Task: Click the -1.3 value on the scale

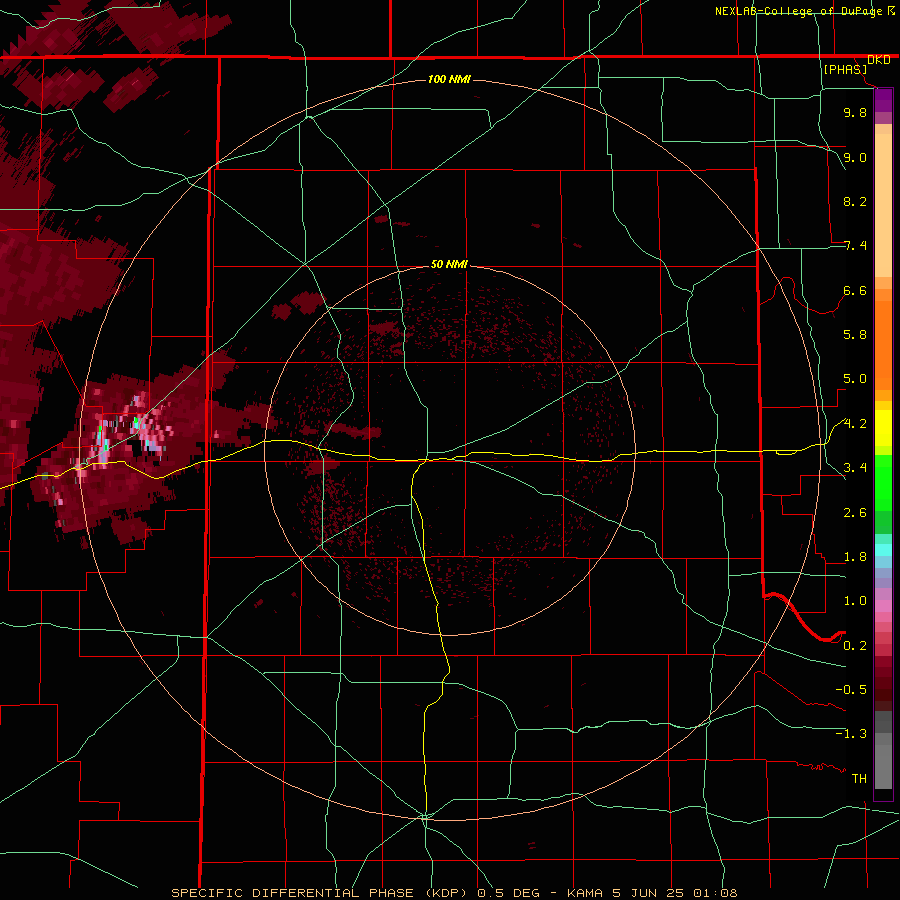Action: (x=851, y=734)
